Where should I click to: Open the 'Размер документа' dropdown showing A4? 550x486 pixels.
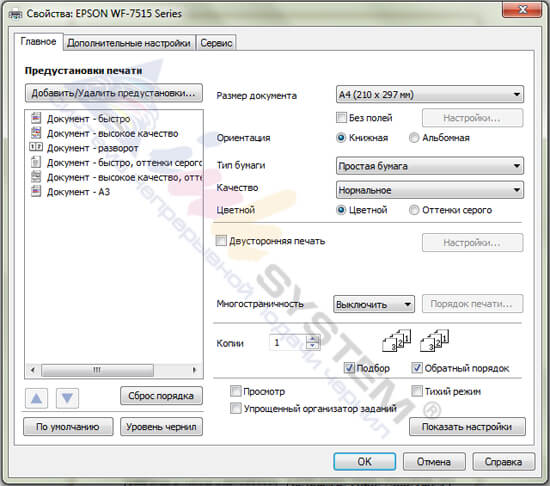pos(430,94)
